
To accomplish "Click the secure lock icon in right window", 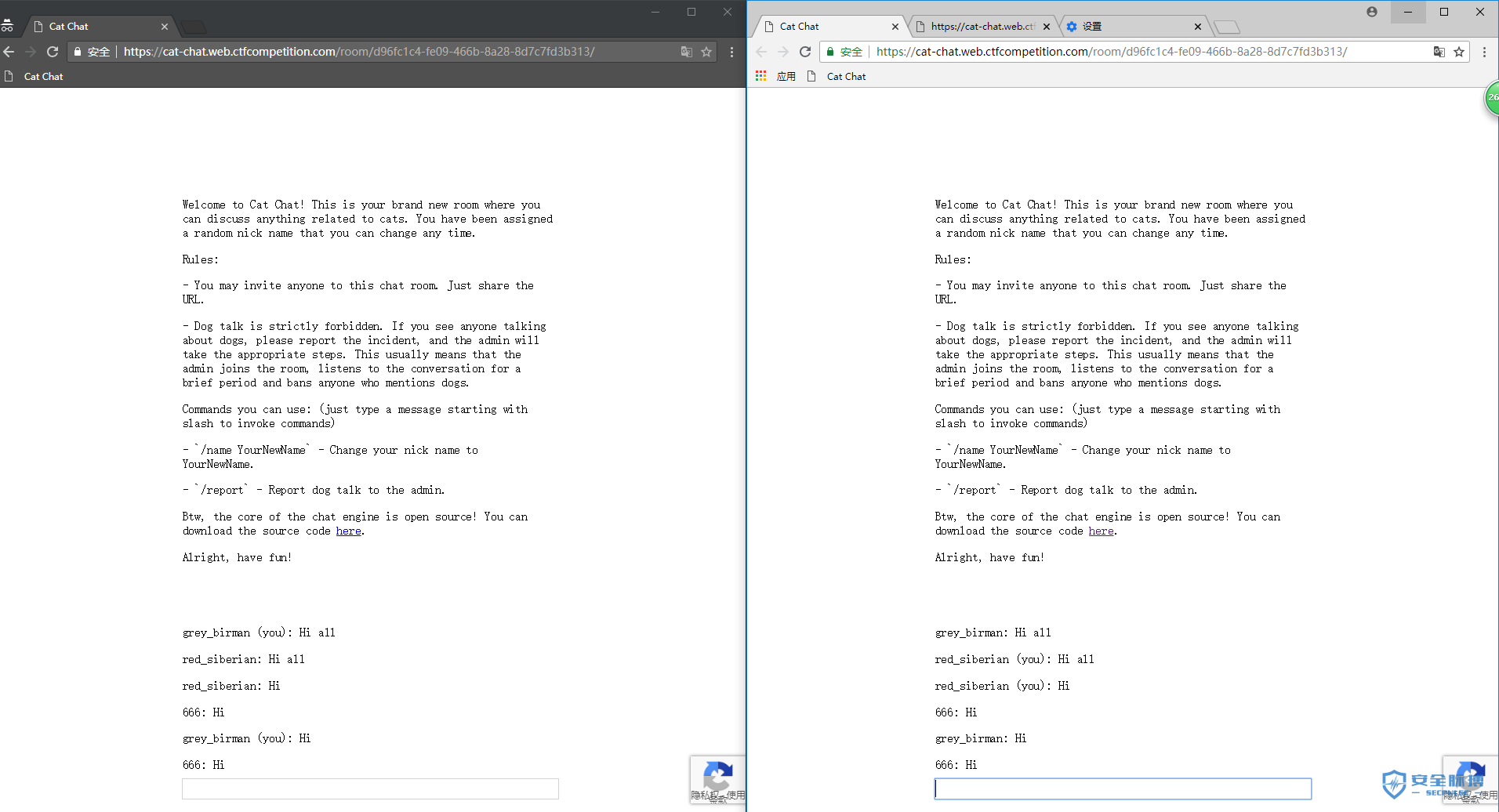I will [x=830, y=52].
